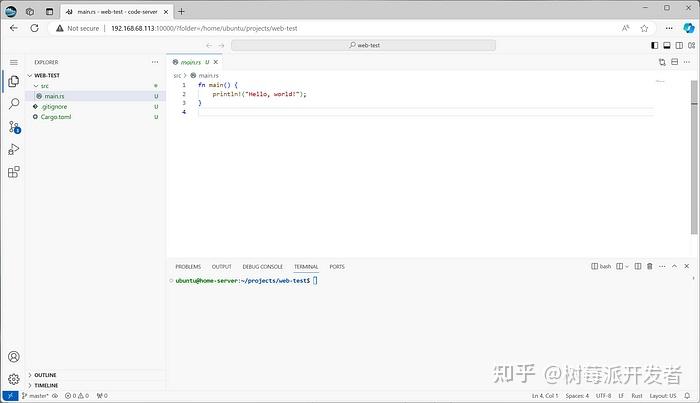Screen dimensions: 700x403
Task: Open notifications bell in status bar
Action: (x=687, y=395)
